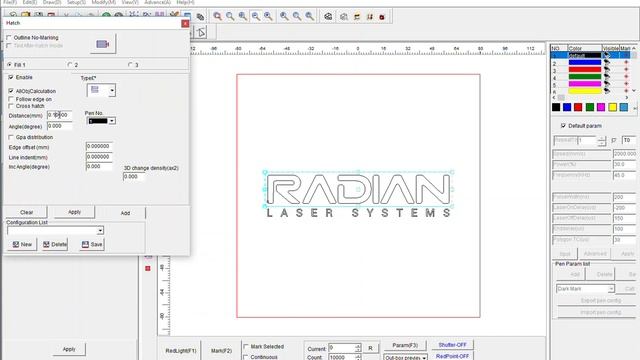The height and width of the screenshot is (360, 640).
Task: Click the stacked-layers icon left of the zoom tools
Action: coord(200,17)
